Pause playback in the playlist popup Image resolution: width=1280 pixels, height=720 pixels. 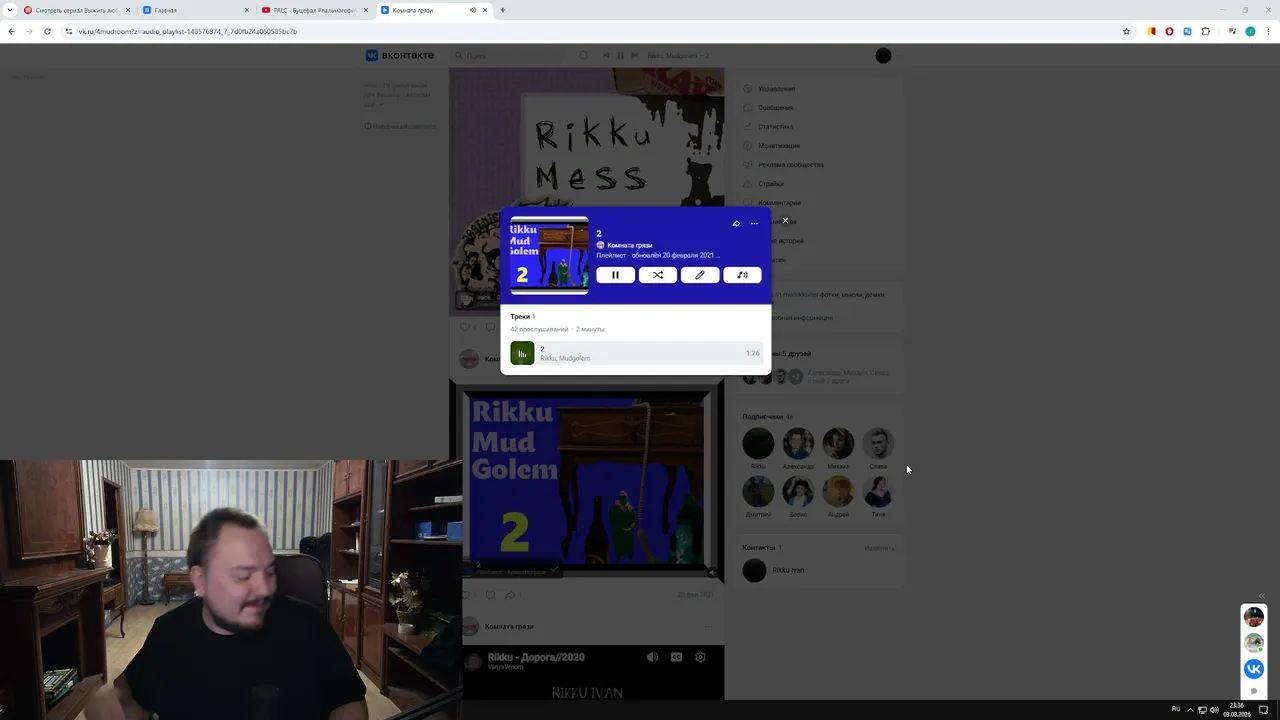tap(615, 275)
